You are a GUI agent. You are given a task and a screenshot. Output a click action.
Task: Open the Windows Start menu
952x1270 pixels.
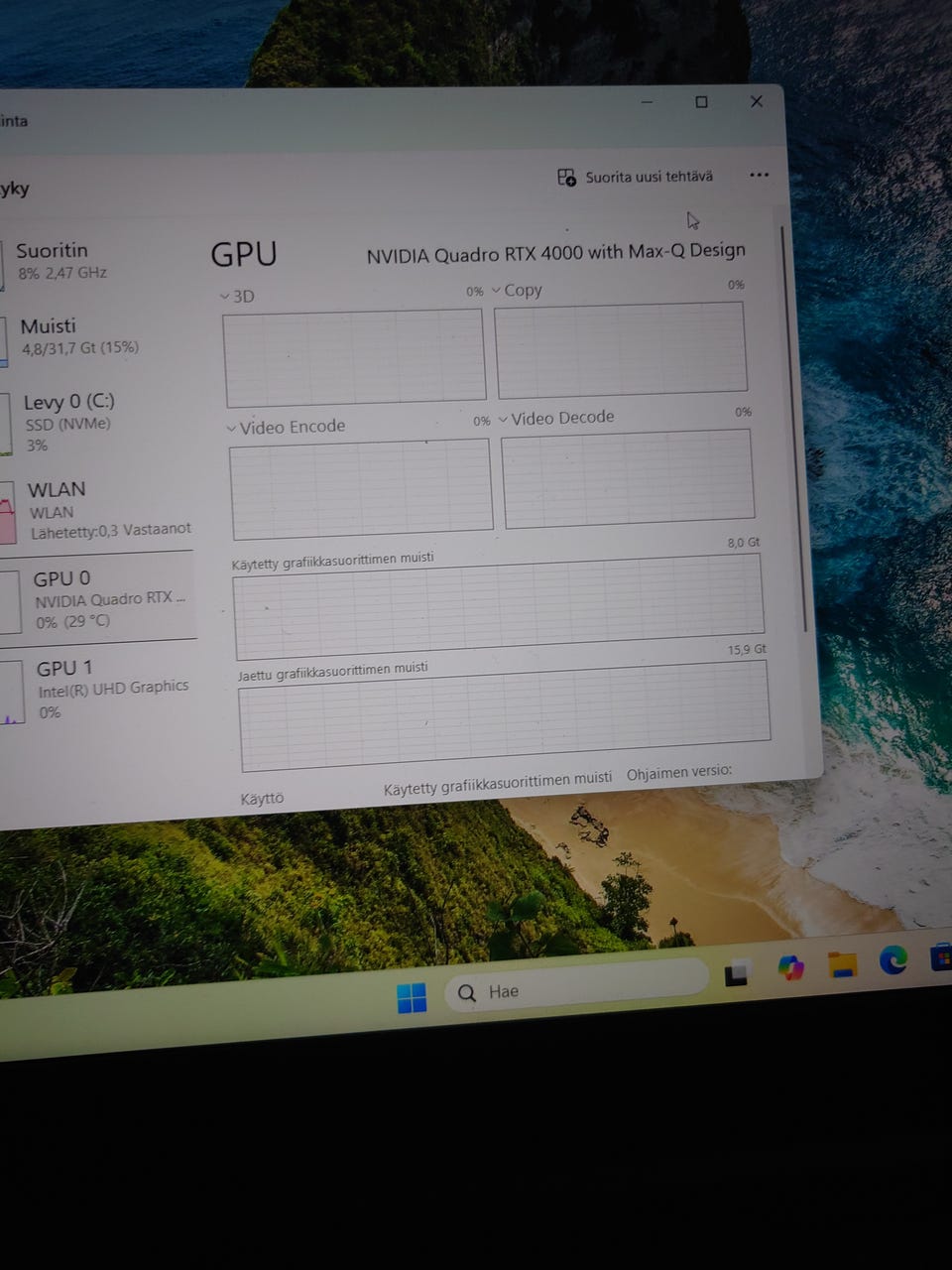[412, 997]
